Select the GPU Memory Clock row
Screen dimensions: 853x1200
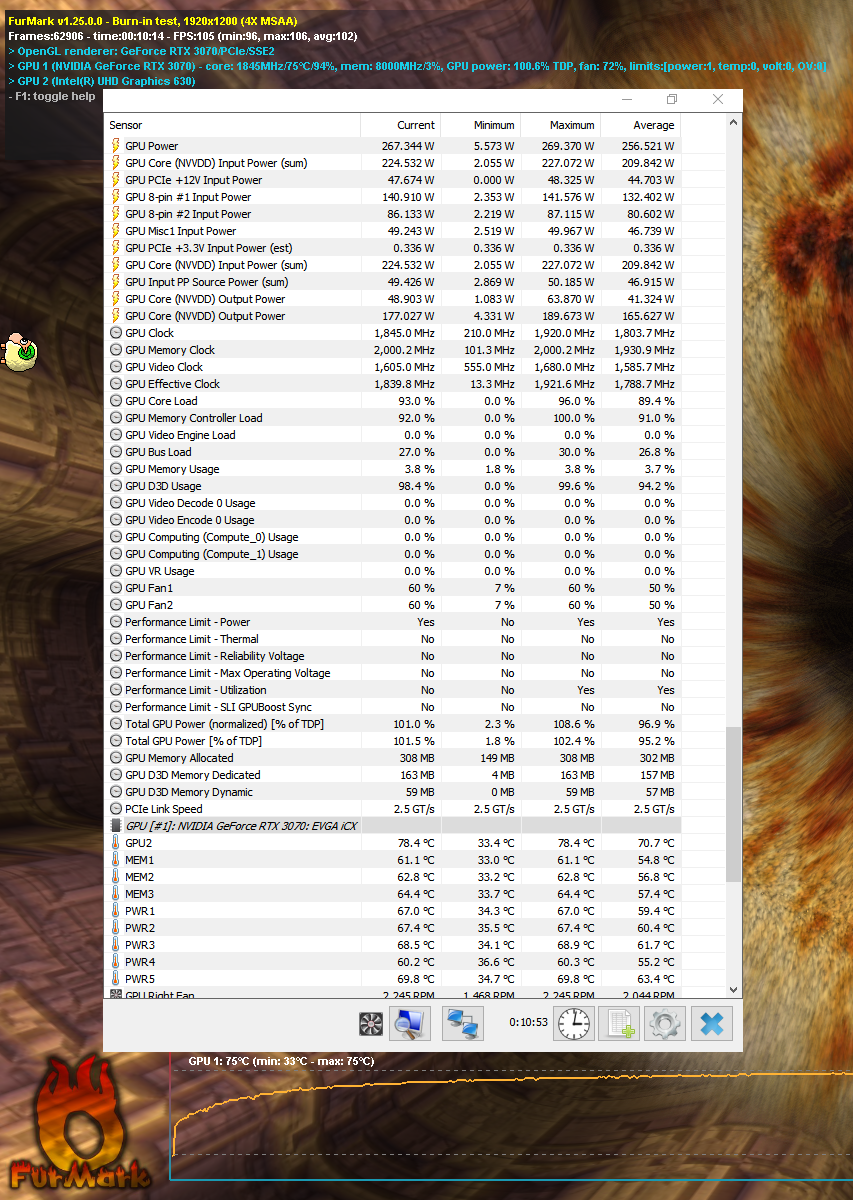393,350
